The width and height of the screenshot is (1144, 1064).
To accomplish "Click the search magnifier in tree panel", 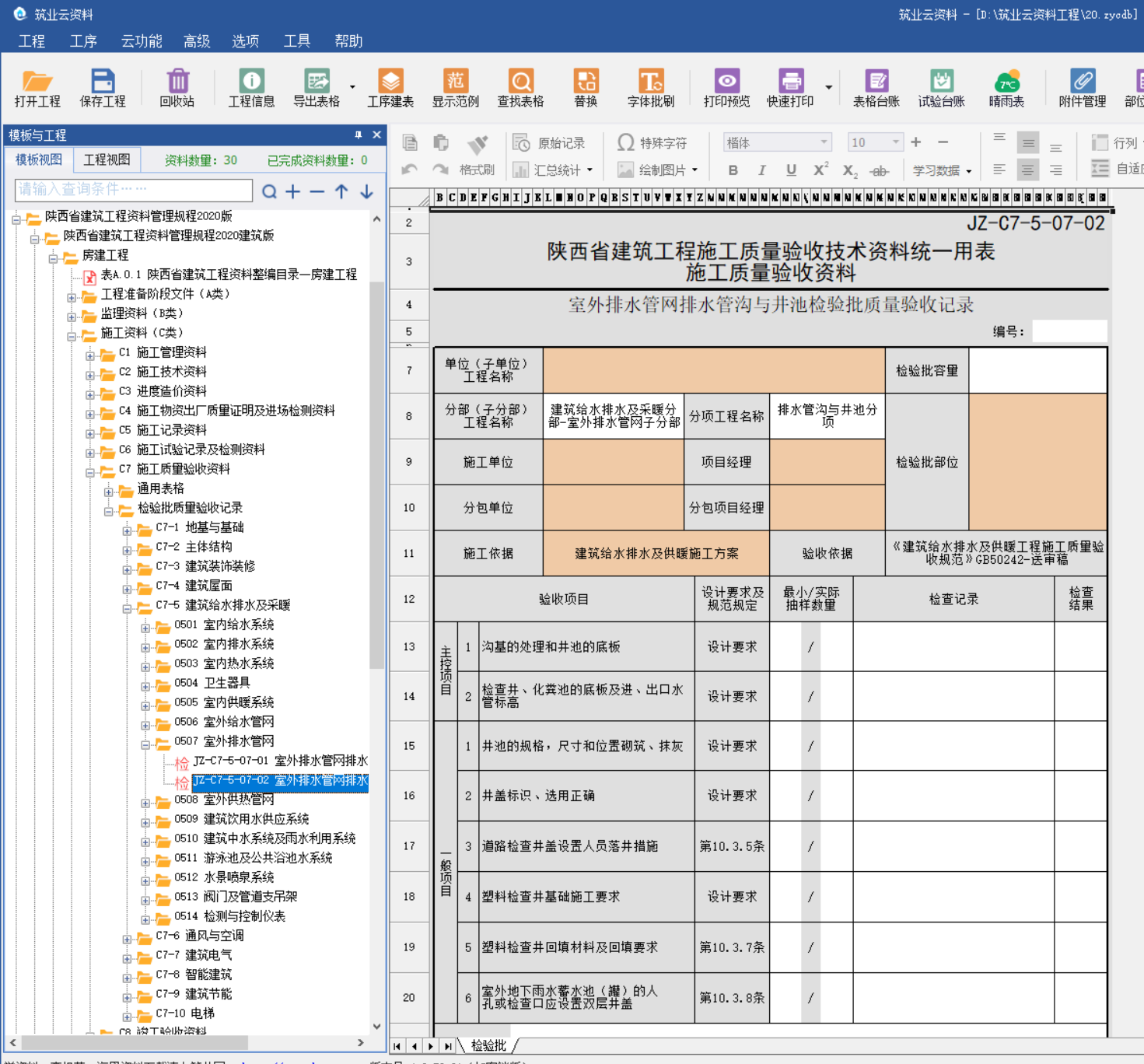I will (x=269, y=191).
